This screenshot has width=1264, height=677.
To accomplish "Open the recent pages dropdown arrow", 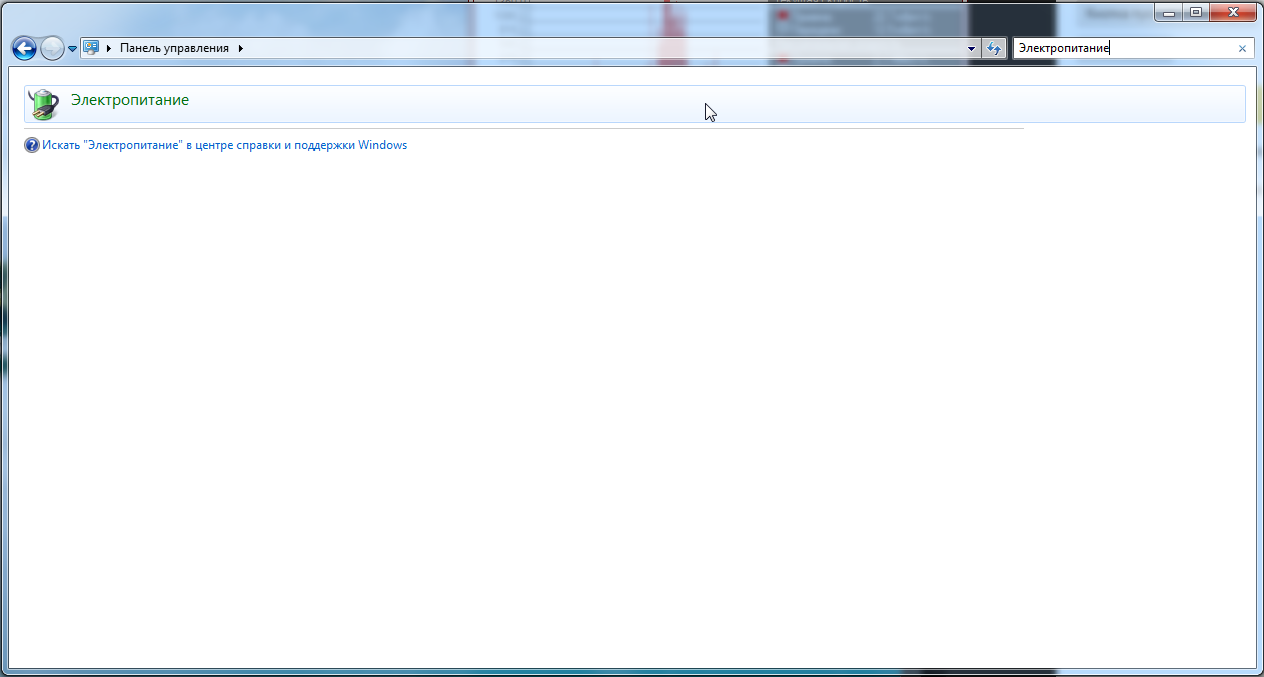I will tap(72, 49).
